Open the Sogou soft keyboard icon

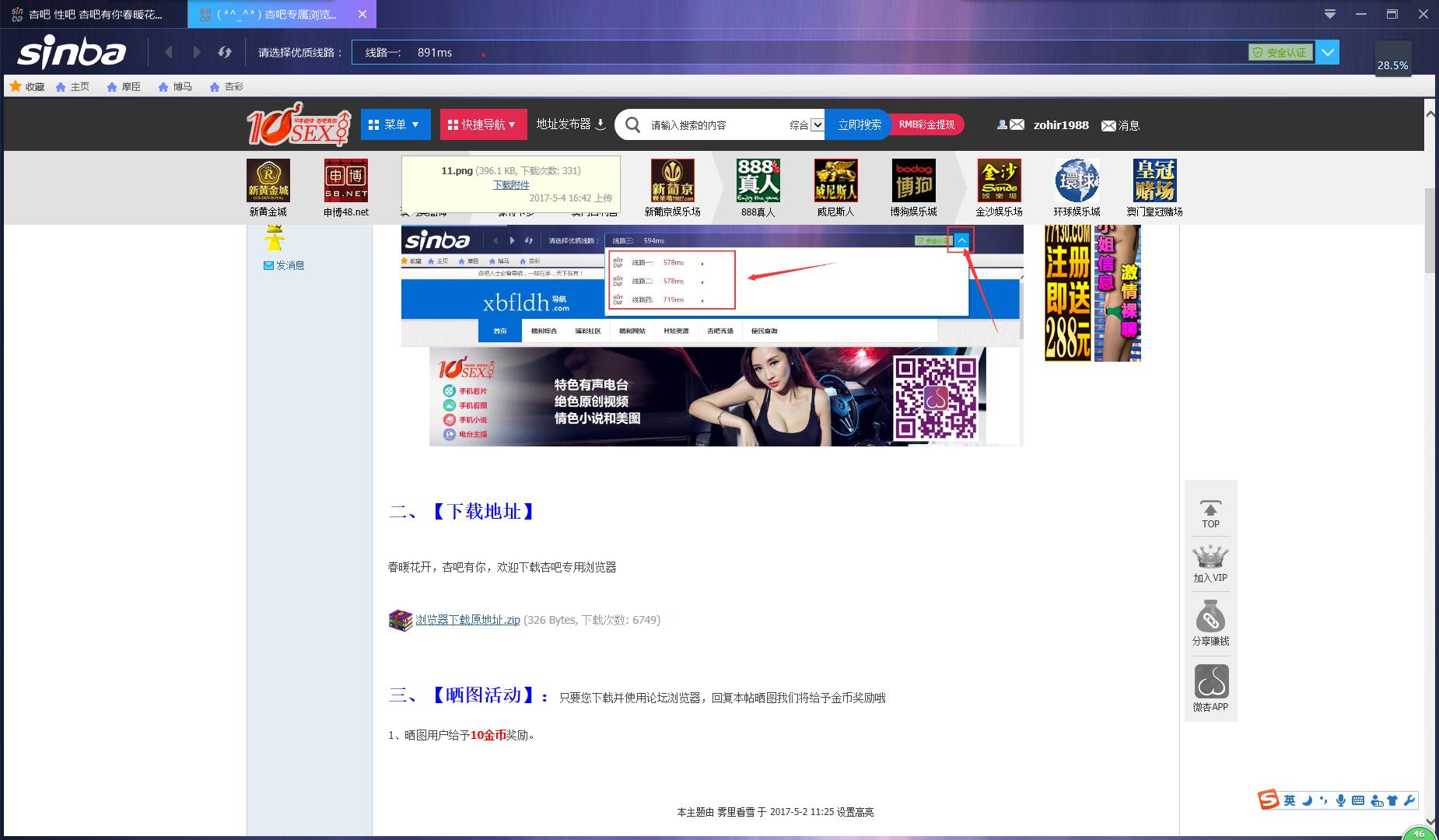(x=1358, y=800)
